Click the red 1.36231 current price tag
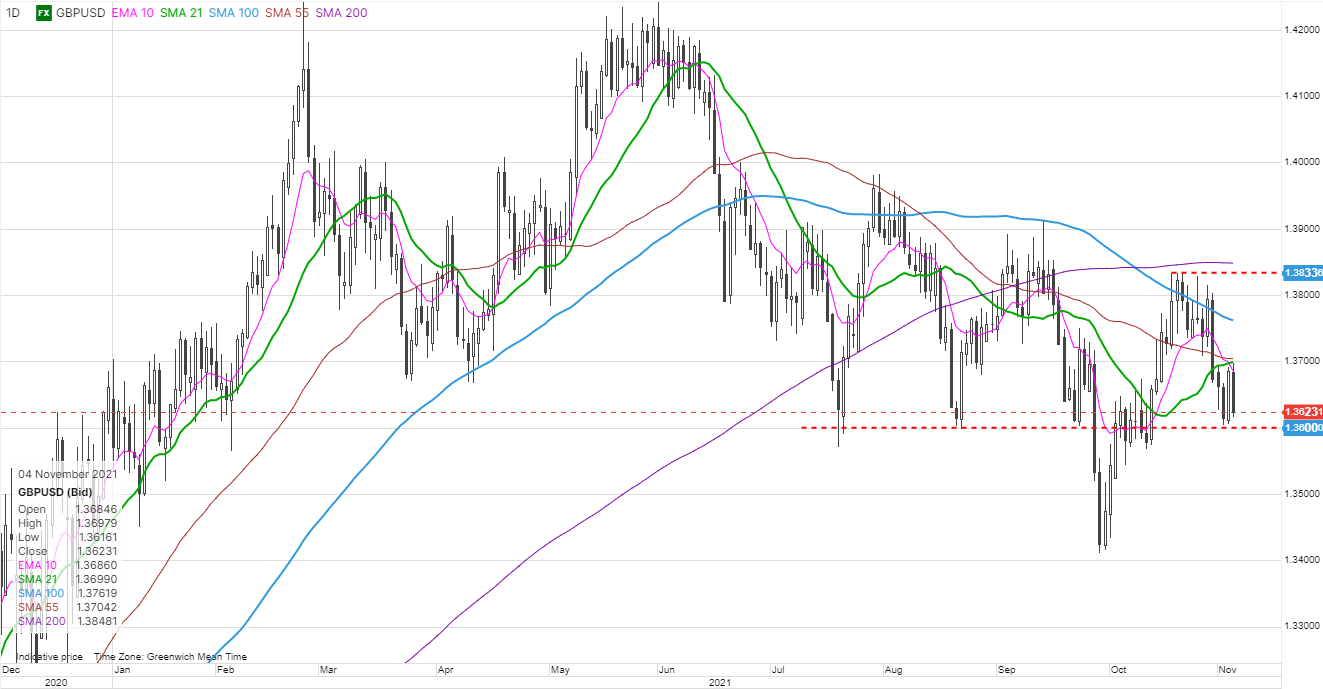1323x689 pixels. (x=1303, y=411)
